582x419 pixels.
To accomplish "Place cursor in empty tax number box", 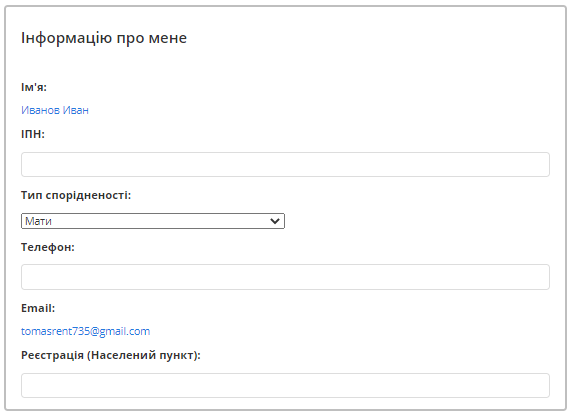I will pyautogui.click(x=285, y=164).
